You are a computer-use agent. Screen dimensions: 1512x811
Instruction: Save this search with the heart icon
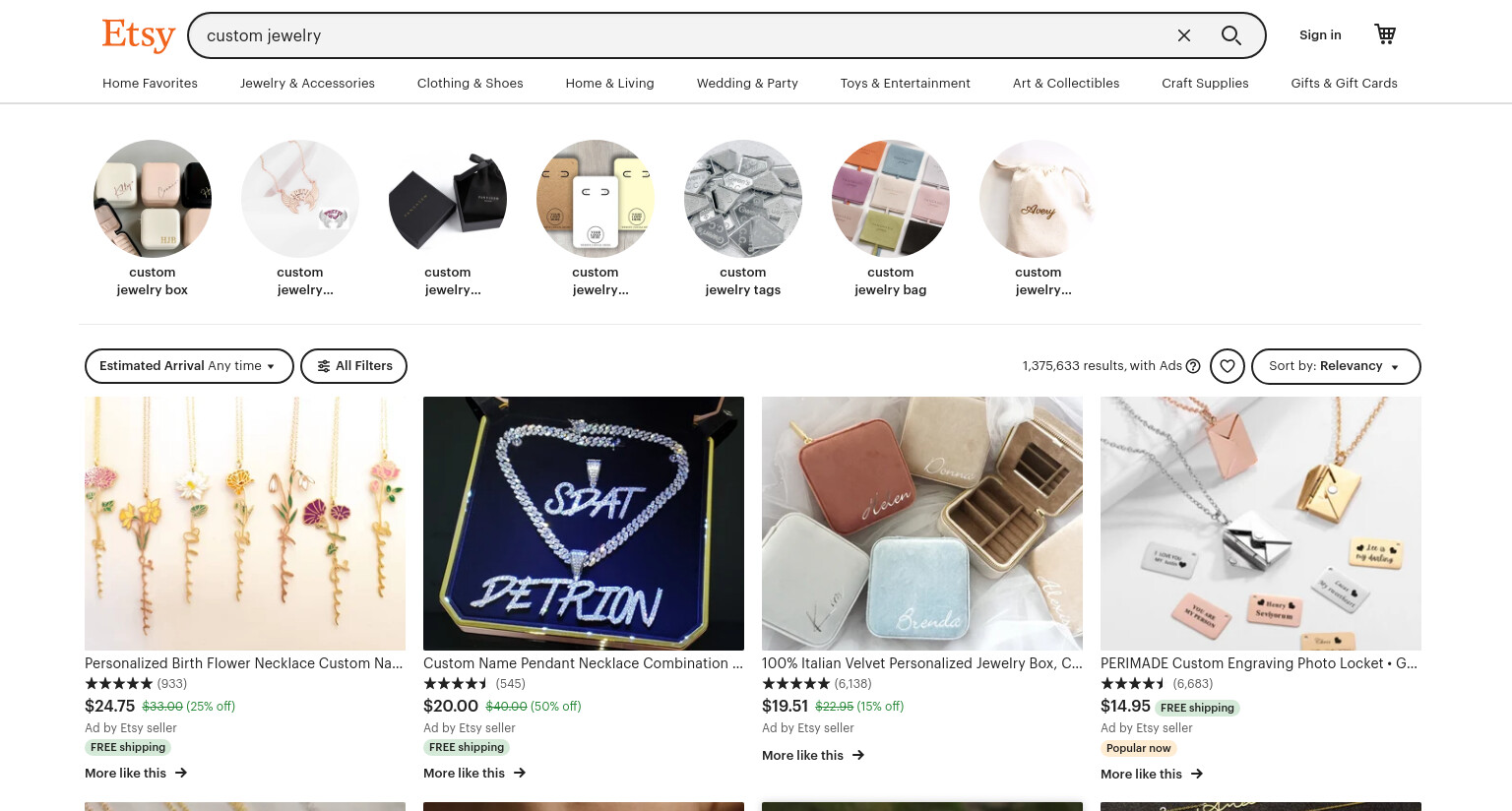click(x=1228, y=366)
